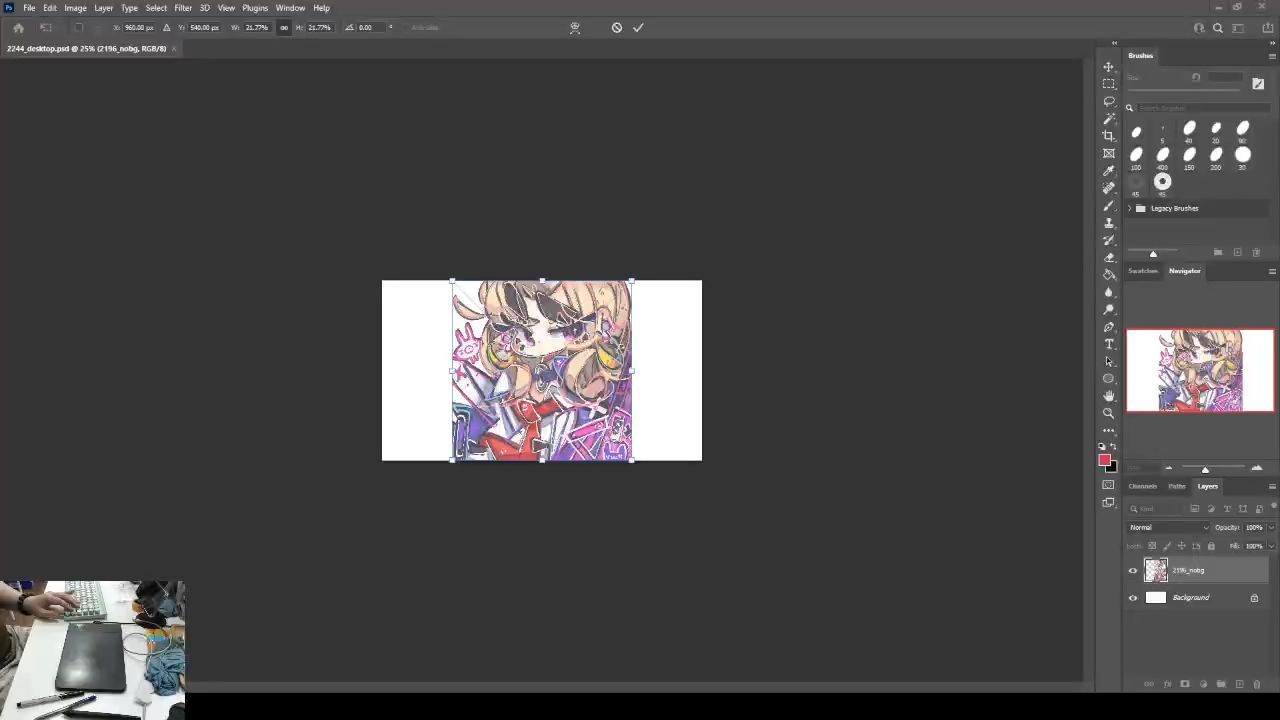
Task: Select the Pen tool
Action: pos(1108,327)
